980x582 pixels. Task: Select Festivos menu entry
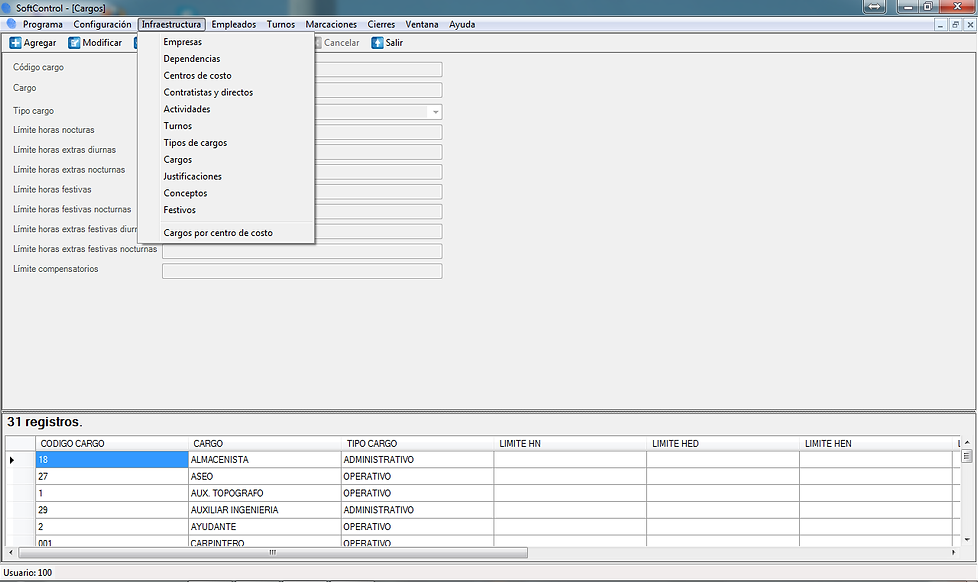(x=226, y=211)
